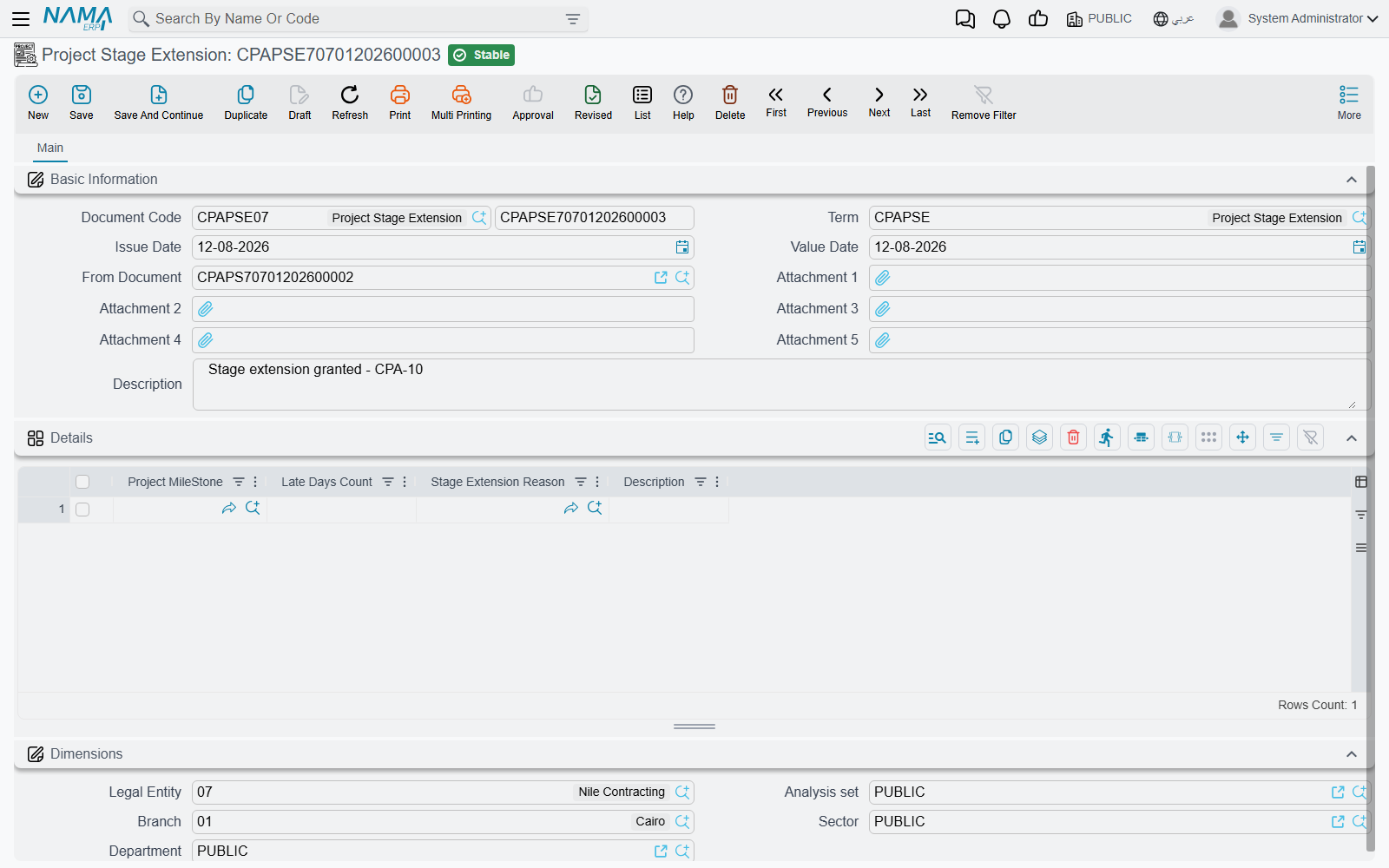Check the row 1 checkbox

coord(82,510)
